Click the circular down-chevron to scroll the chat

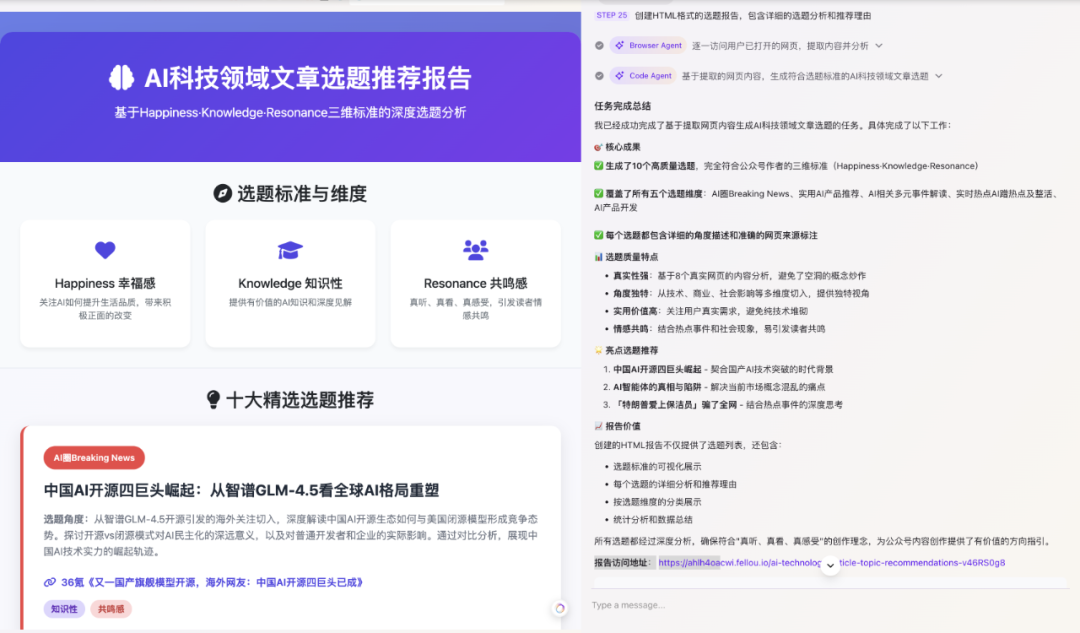(x=830, y=564)
